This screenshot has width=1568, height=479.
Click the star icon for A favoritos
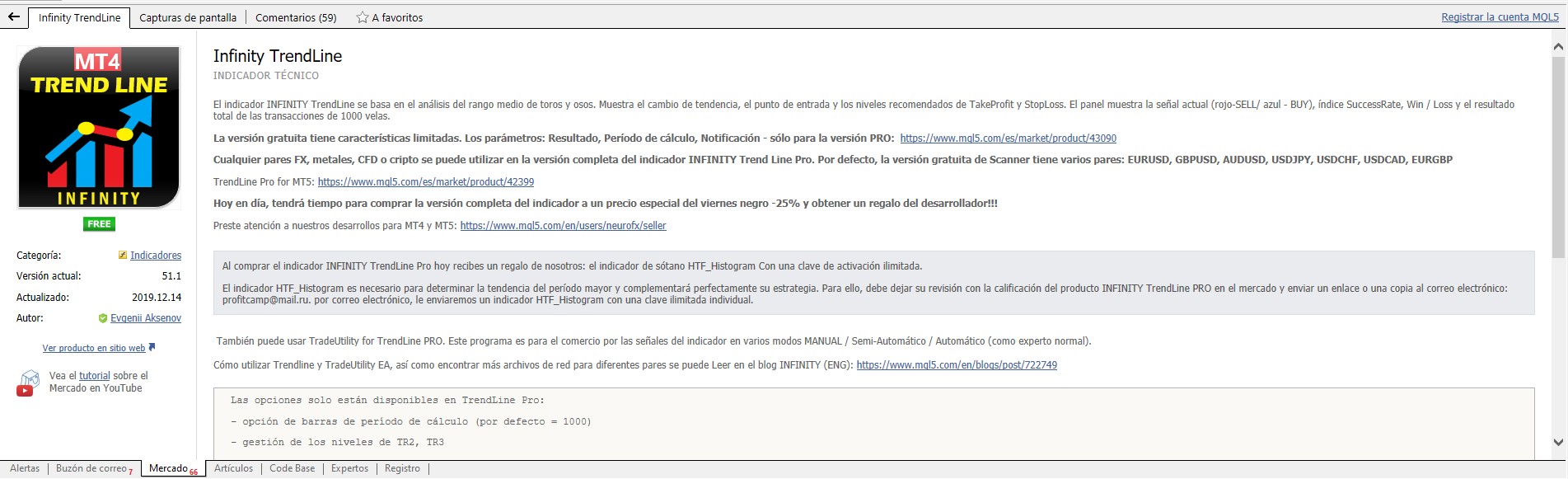[x=362, y=17]
